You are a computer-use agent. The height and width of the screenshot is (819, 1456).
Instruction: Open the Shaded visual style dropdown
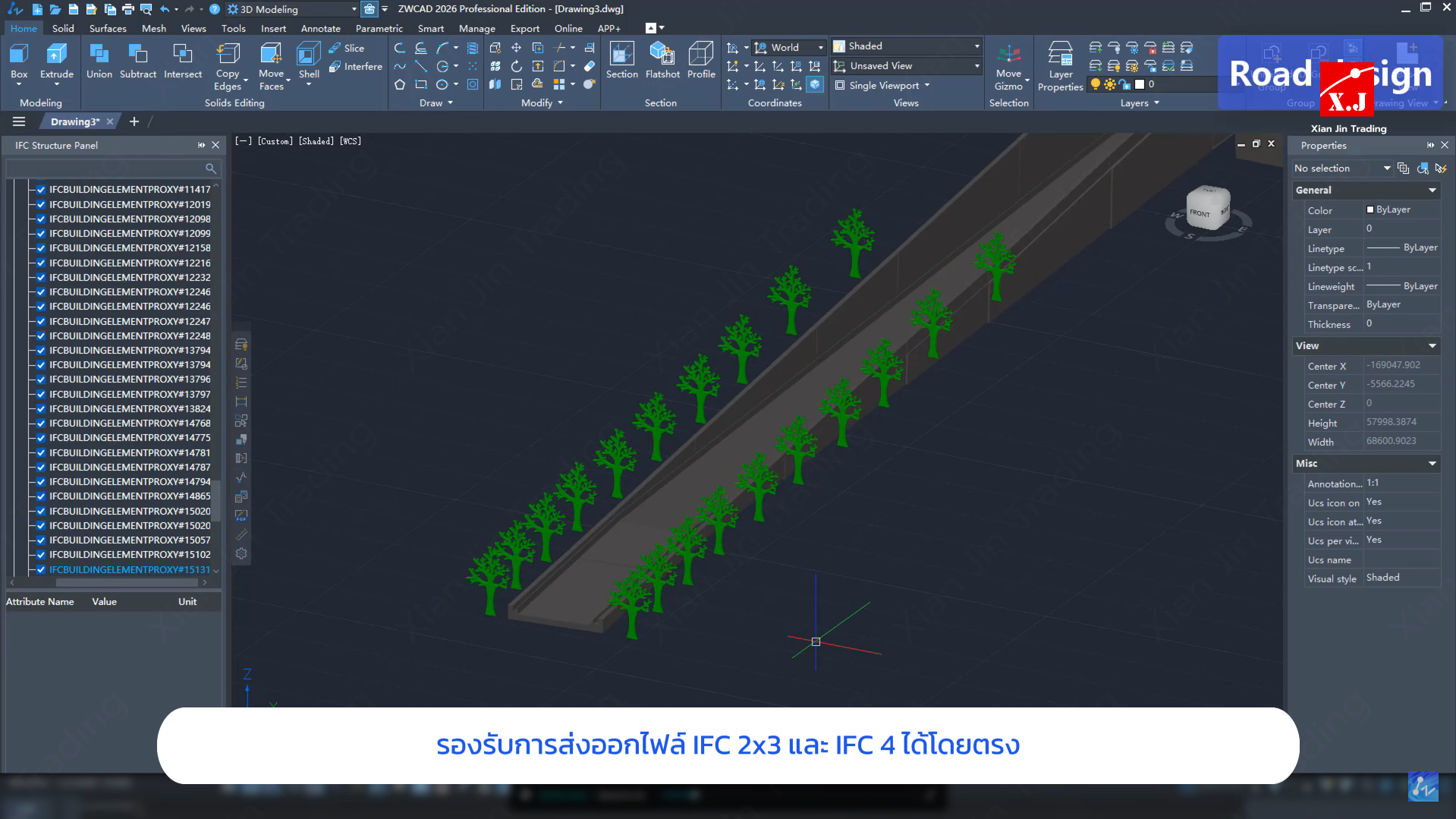[976, 46]
